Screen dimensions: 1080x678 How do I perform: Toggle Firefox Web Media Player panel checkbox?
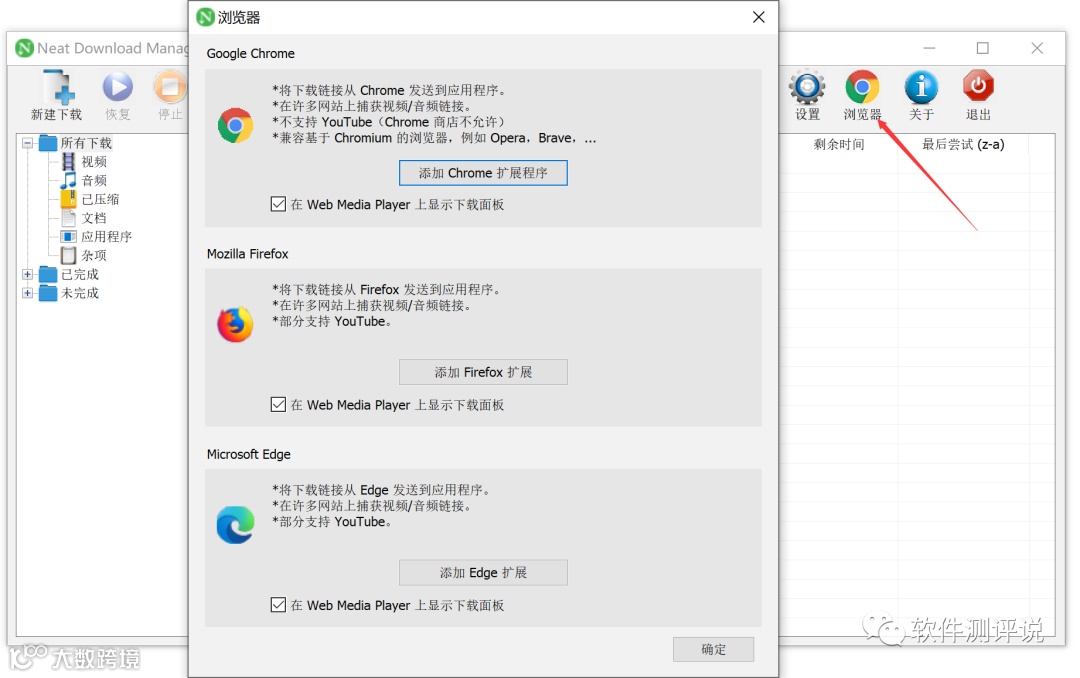(x=278, y=404)
